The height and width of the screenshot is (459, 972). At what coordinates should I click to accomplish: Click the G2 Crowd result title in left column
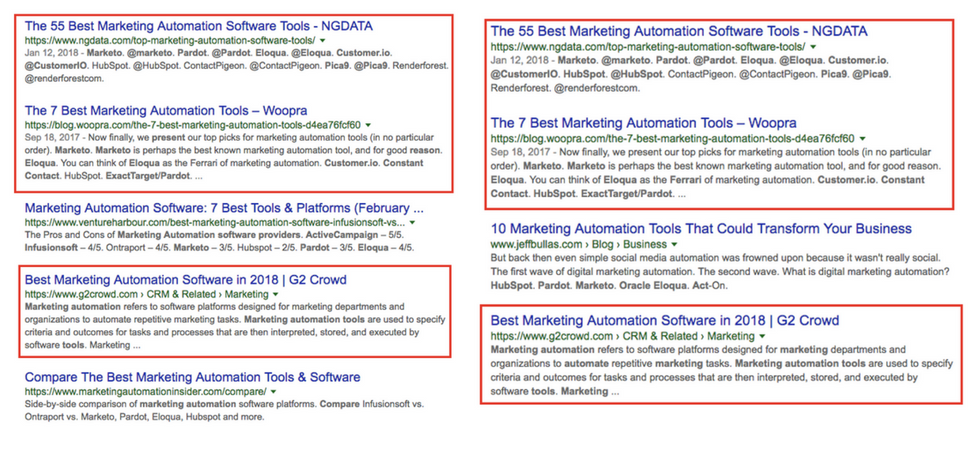(185, 280)
